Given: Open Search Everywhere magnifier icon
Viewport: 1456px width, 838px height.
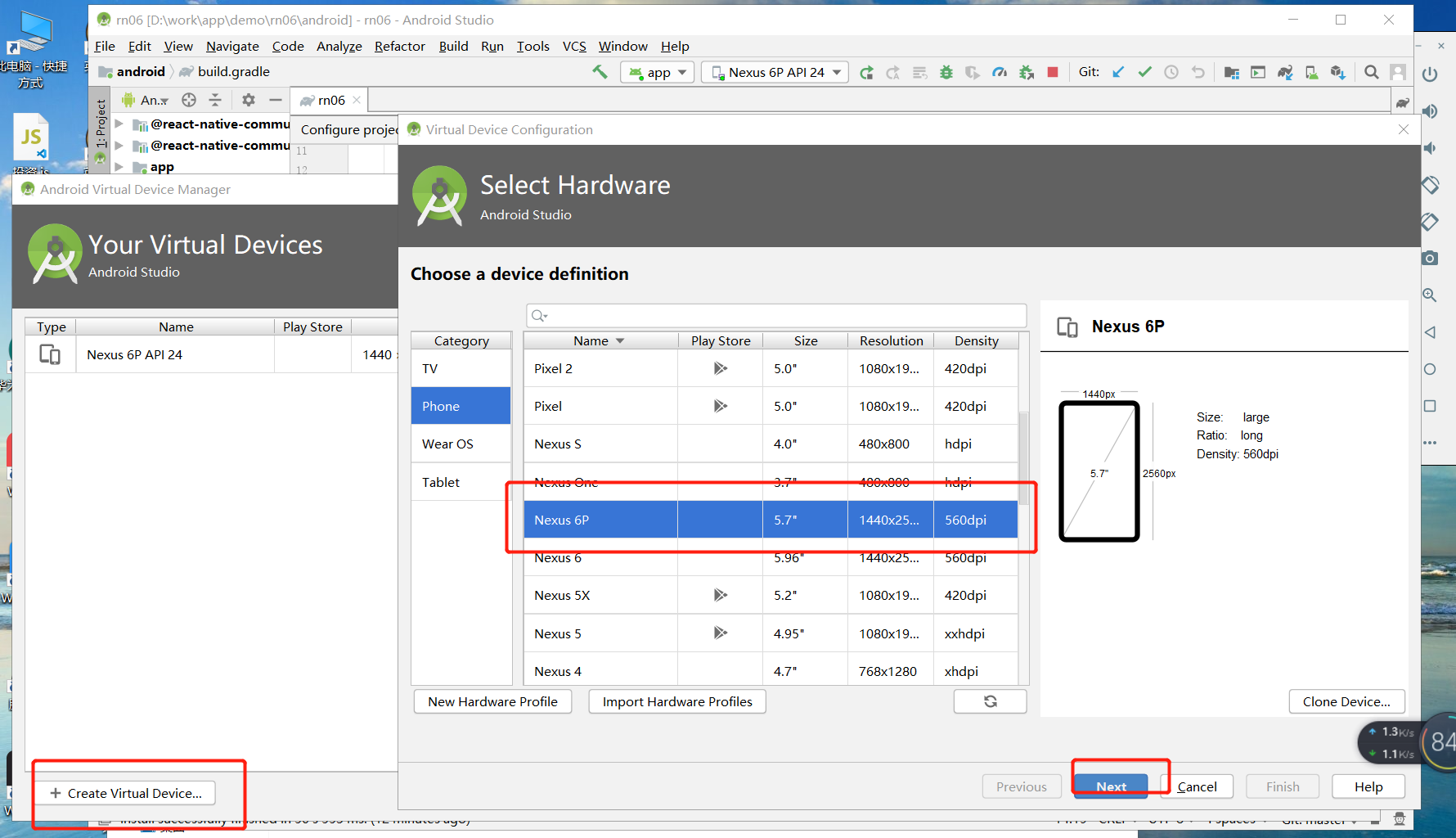Looking at the screenshot, I should tap(1372, 72).
